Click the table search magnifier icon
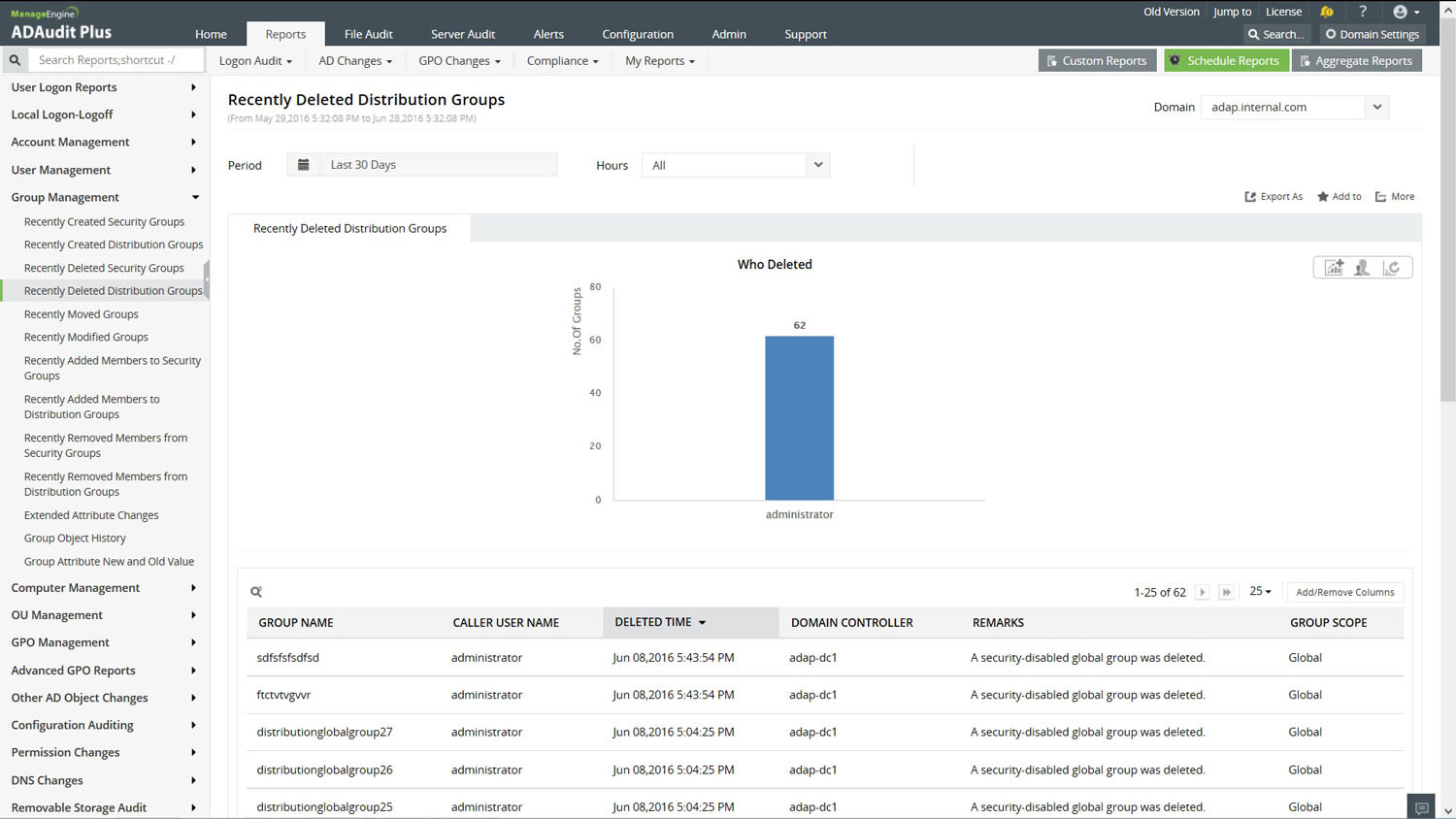 [x=256, y=592]
